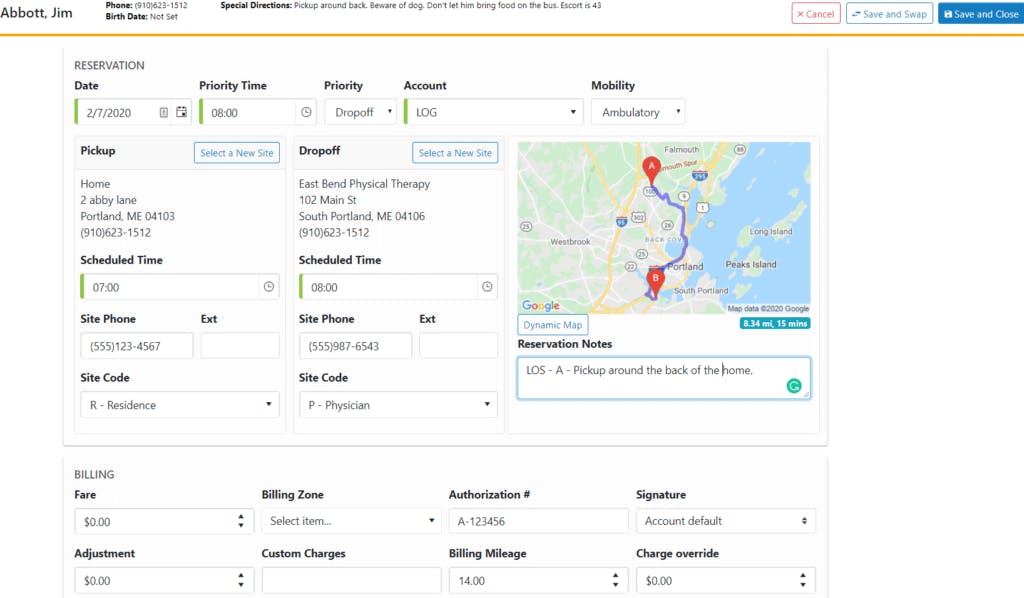
Task: Expand the Pickup Site Code dropdown
Action: 179,405
